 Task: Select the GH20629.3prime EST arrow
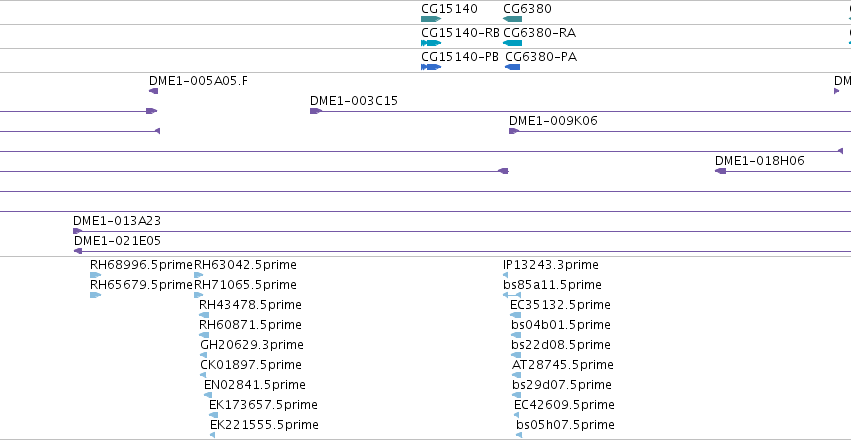click(x=204, y=355)
